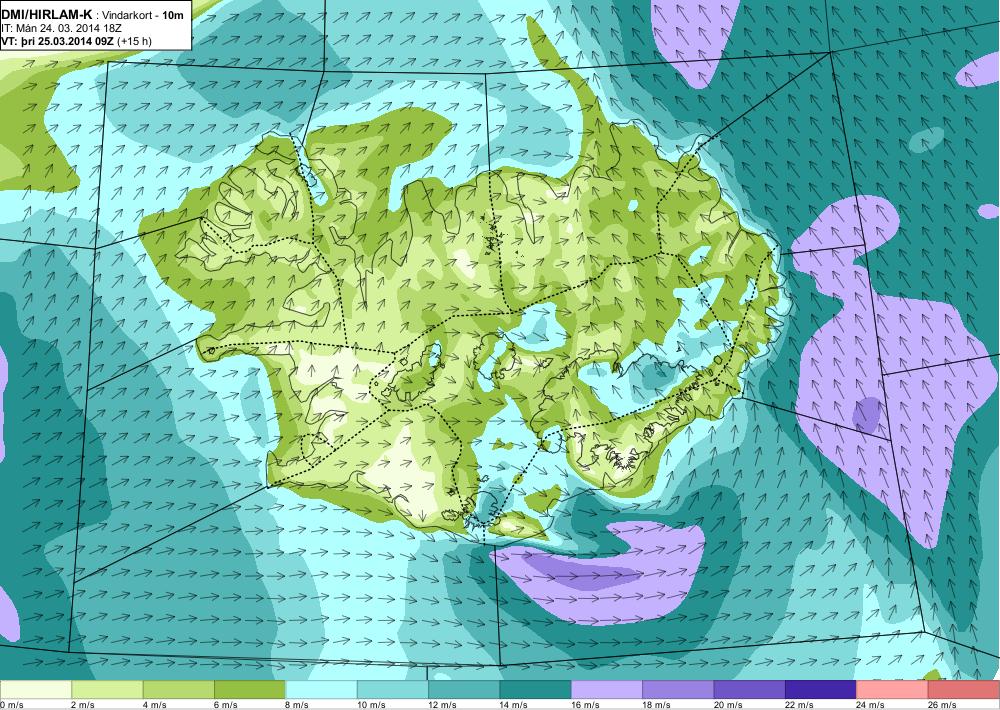Click the "24 m/s" legend label

pyautogui.click(x=871, y=705)
